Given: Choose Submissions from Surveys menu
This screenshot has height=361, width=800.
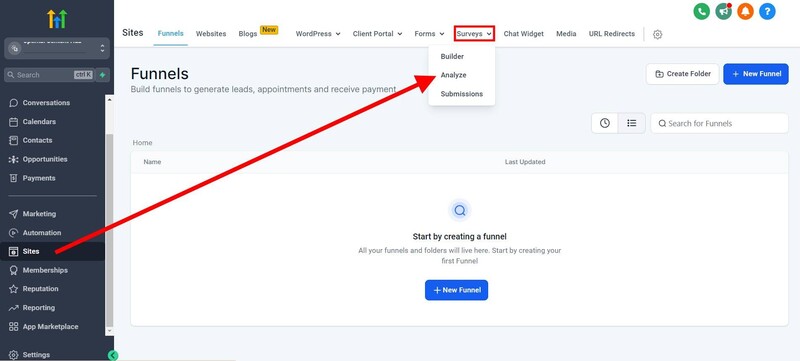Looking at the screenshot, I should (x=462, y=94).
